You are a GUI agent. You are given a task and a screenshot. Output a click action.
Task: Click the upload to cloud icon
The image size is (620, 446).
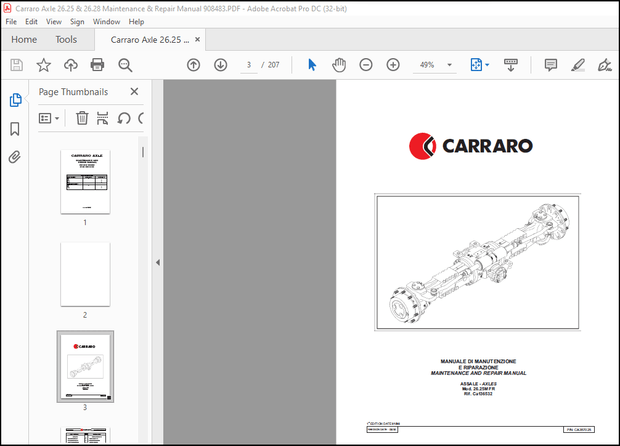71,65
